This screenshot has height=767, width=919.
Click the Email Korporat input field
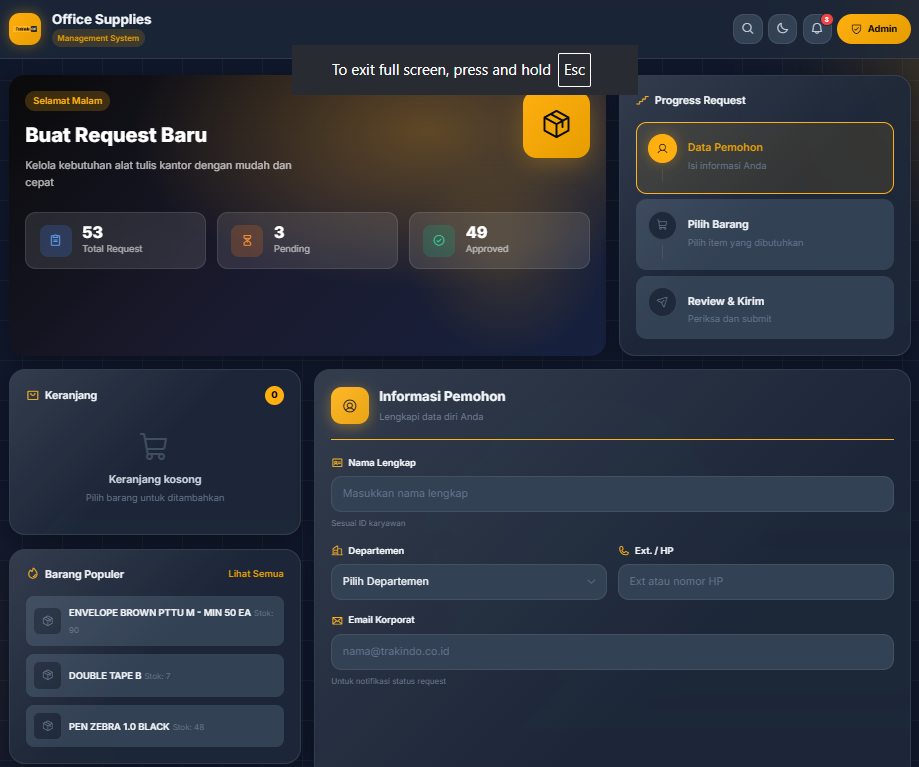[611, 652]
